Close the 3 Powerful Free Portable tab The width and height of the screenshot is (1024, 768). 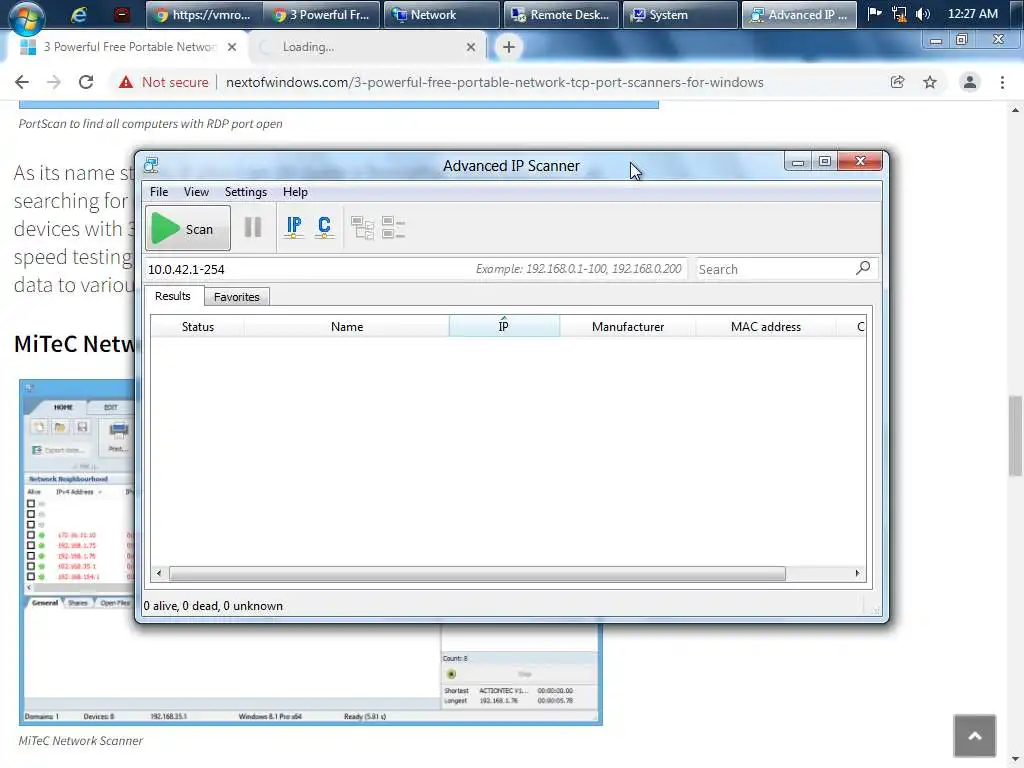(x=232, y=47)
